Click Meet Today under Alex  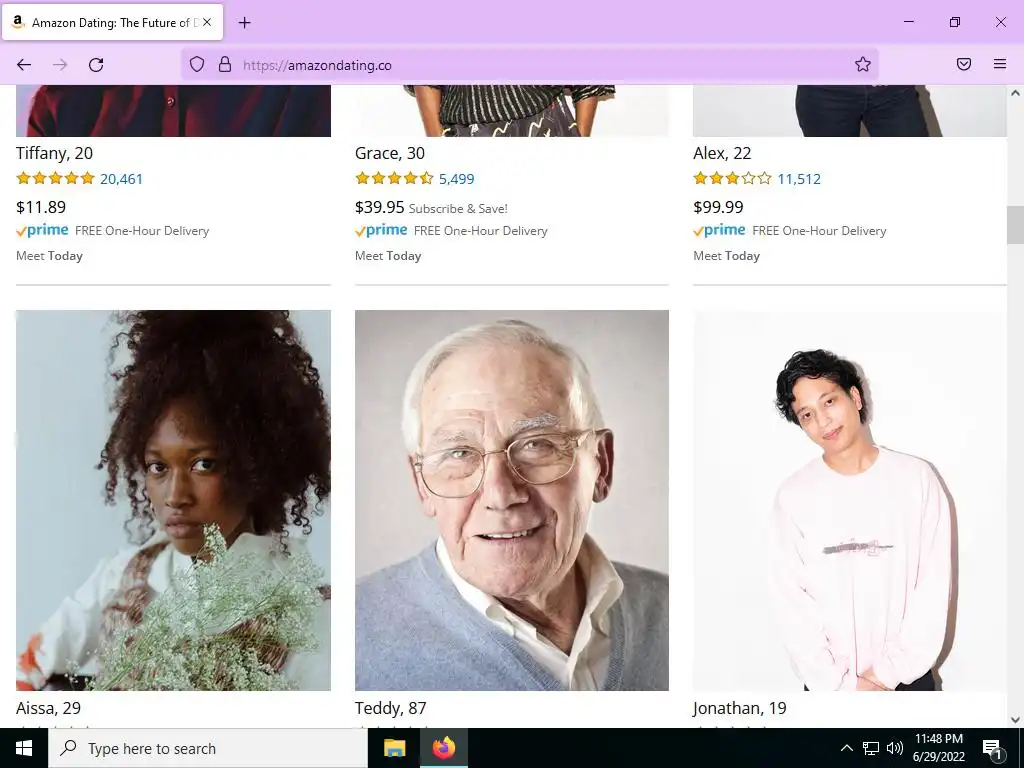(x=727, y=256)
